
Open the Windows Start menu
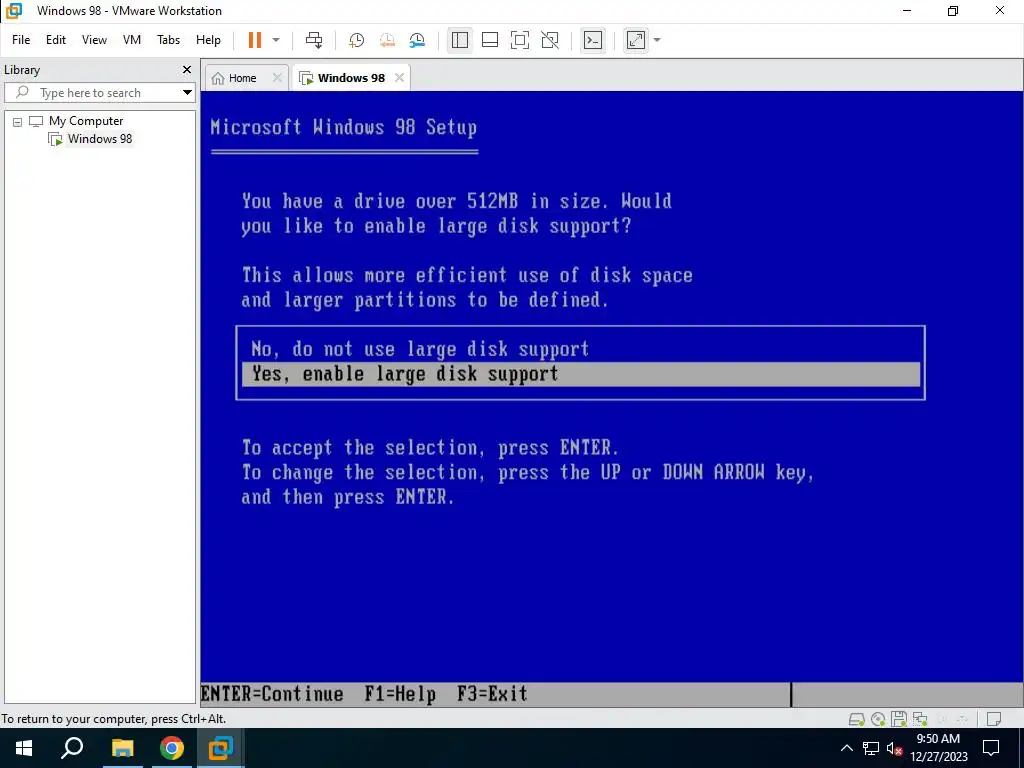(x=24, y=748)
